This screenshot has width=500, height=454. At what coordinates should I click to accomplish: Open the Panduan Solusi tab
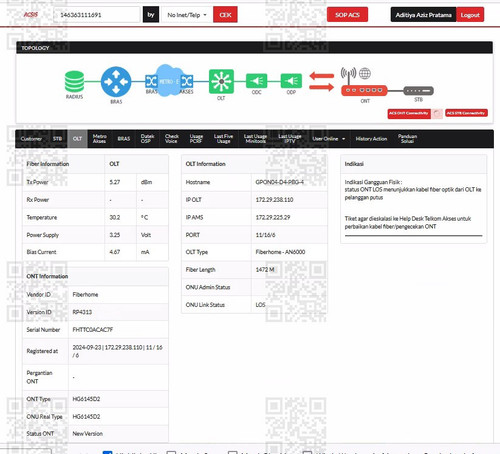click(x=407, y=139)
